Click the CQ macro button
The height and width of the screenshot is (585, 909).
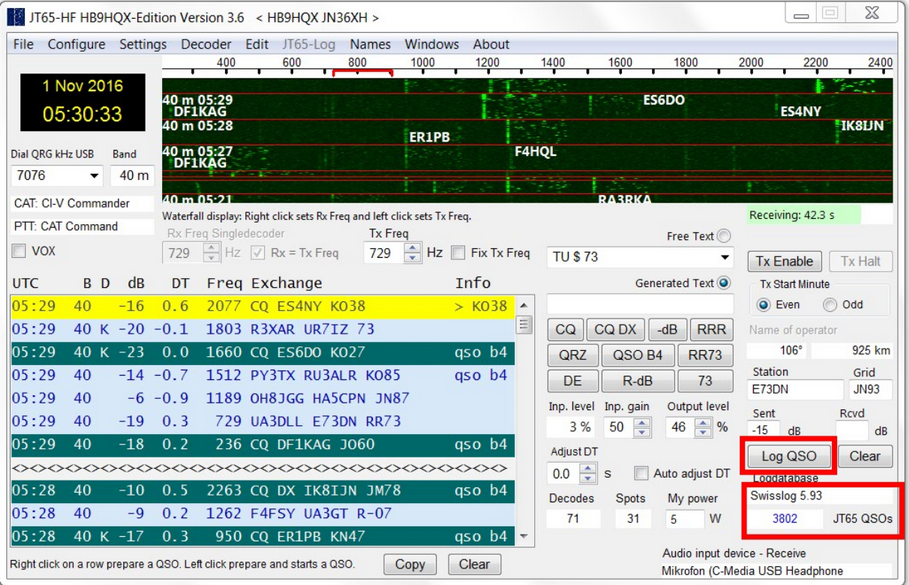coord(567,329)
